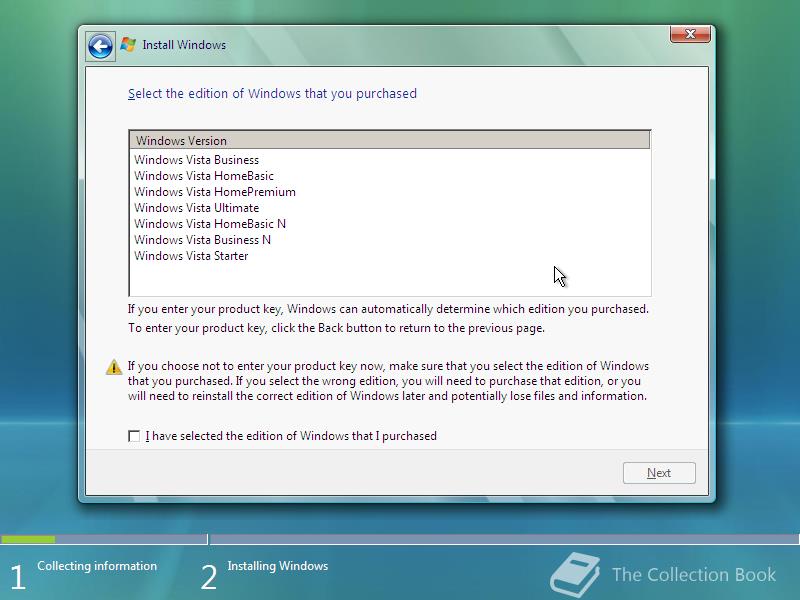Select Windows Vista HomePremium edition
The width and height of the screenshot is (800, 600).
click(x=215, y=192)
